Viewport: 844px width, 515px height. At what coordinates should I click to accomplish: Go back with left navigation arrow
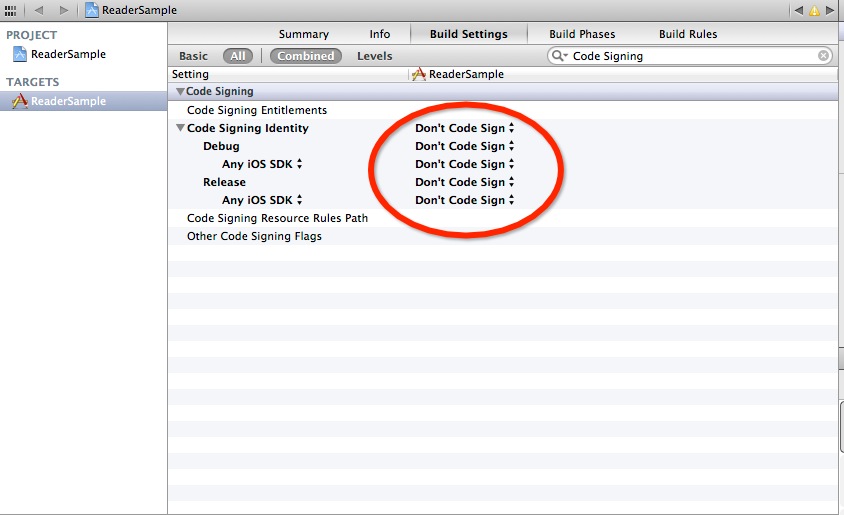coord(39,10)
